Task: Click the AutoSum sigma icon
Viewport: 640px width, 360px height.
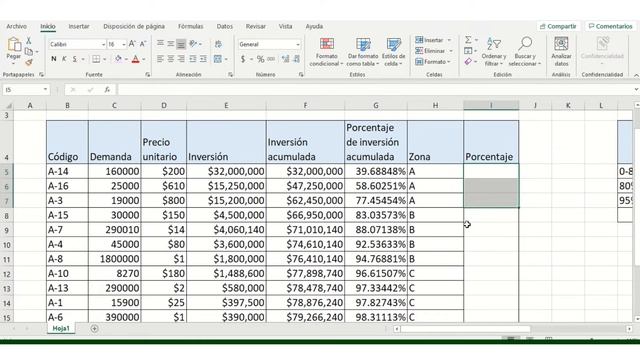Action: 468,40
